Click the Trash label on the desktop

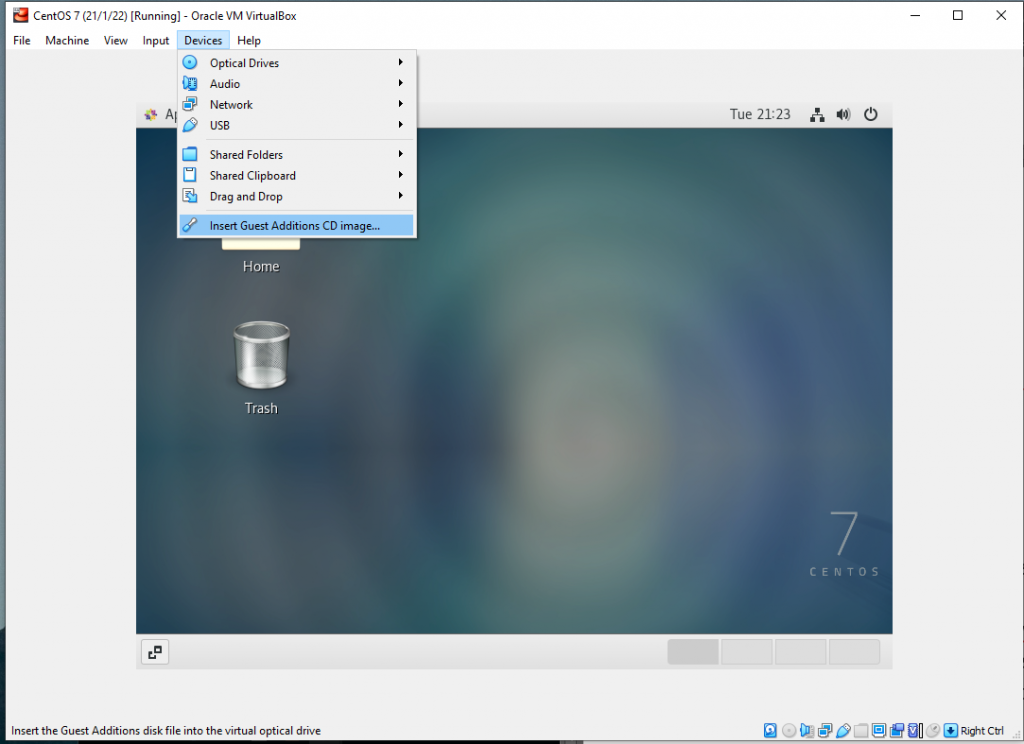[x=261, y=408]
